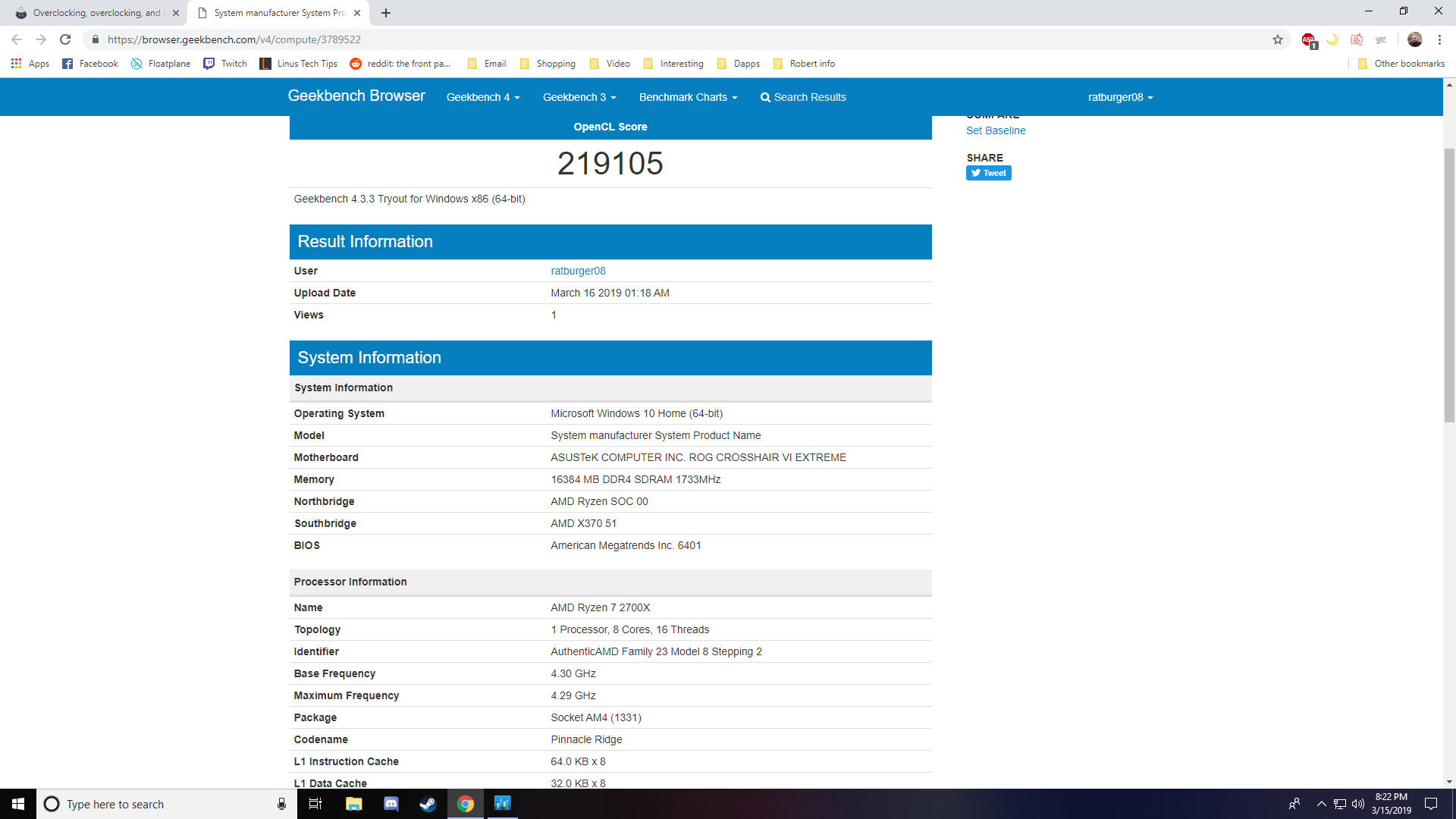Open reddit front page bookmark
This screenshot has height=819, width=1456.
point(400,64)
